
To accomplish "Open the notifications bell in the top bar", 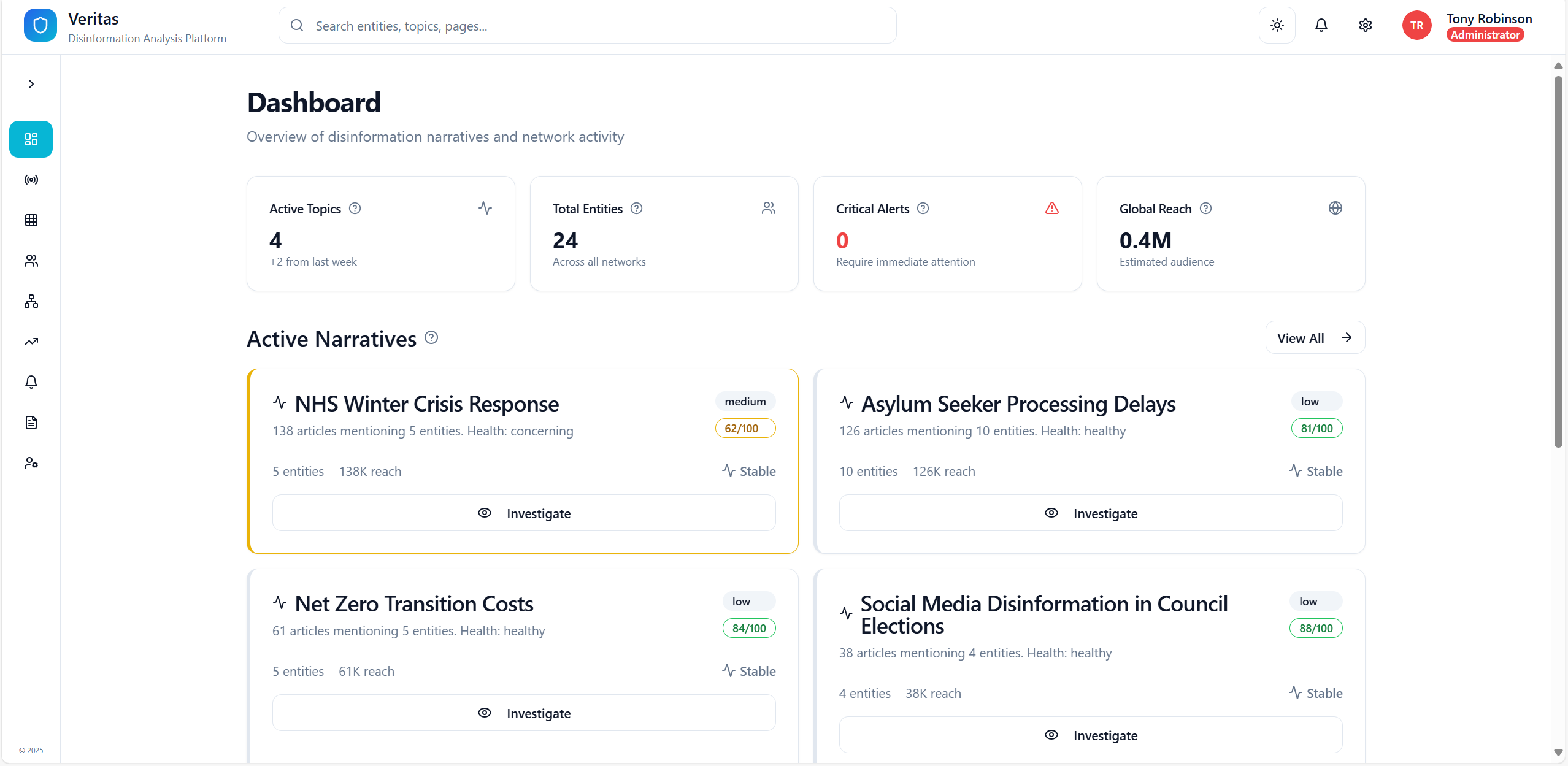I will (1321, 25).
